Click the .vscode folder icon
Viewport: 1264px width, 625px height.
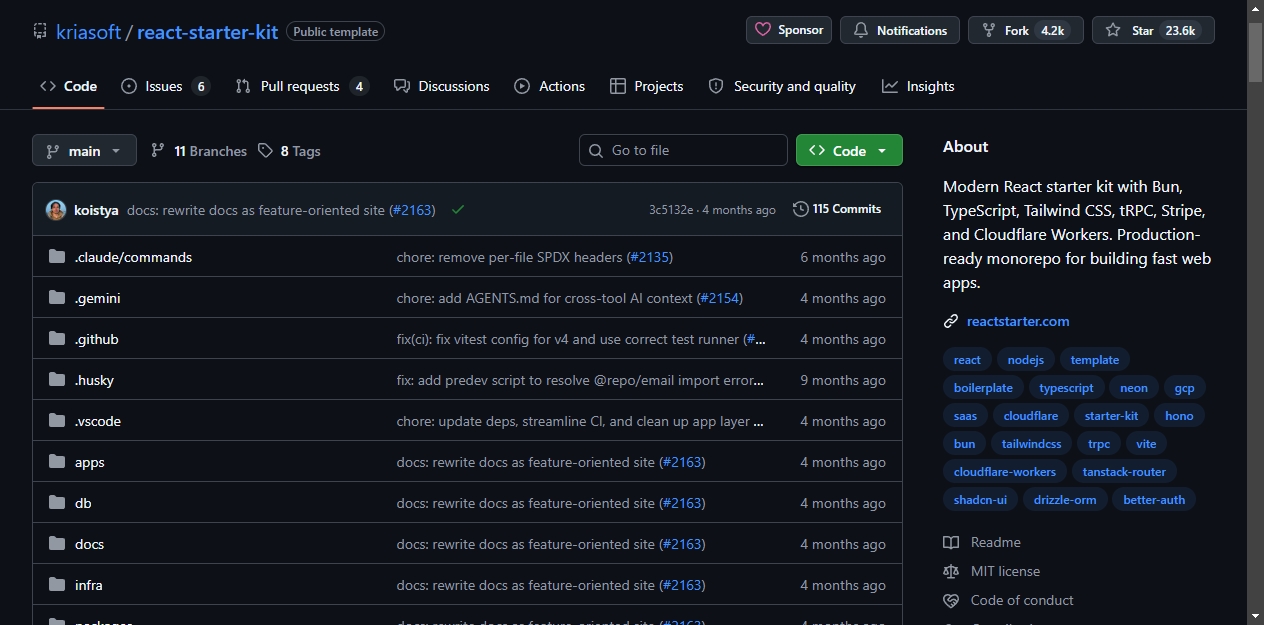(x=57, y=421)
